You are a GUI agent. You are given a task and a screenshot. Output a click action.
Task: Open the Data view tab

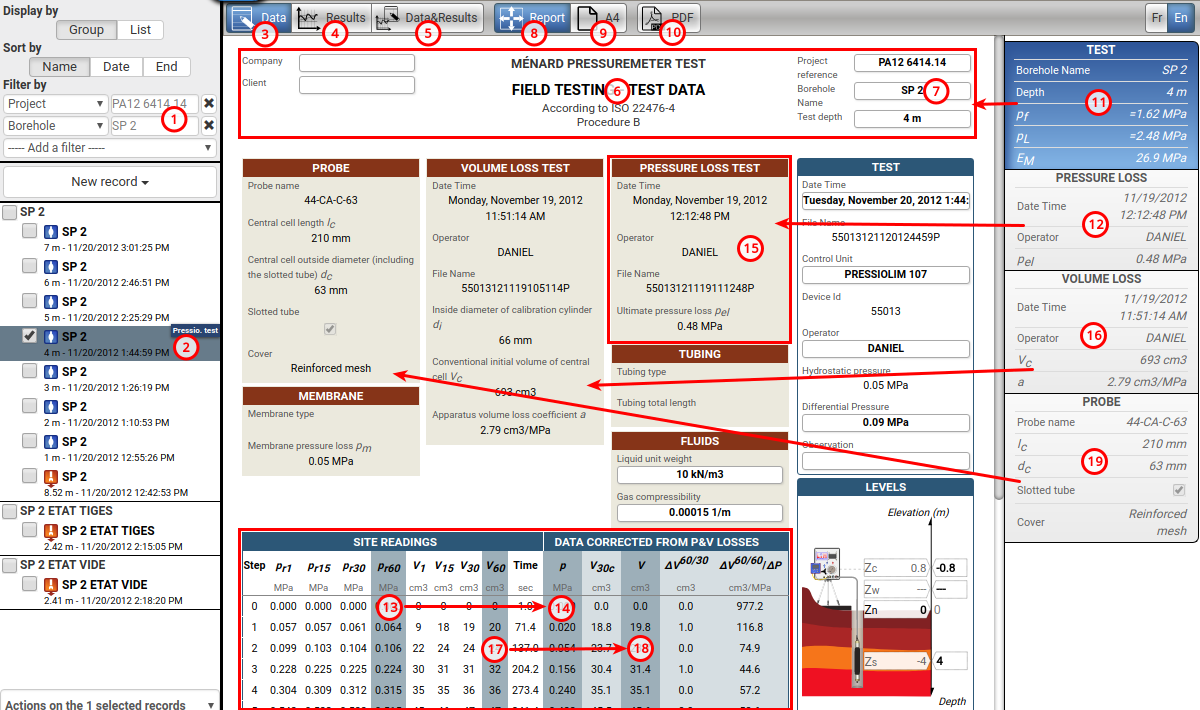tap(258, 18)
